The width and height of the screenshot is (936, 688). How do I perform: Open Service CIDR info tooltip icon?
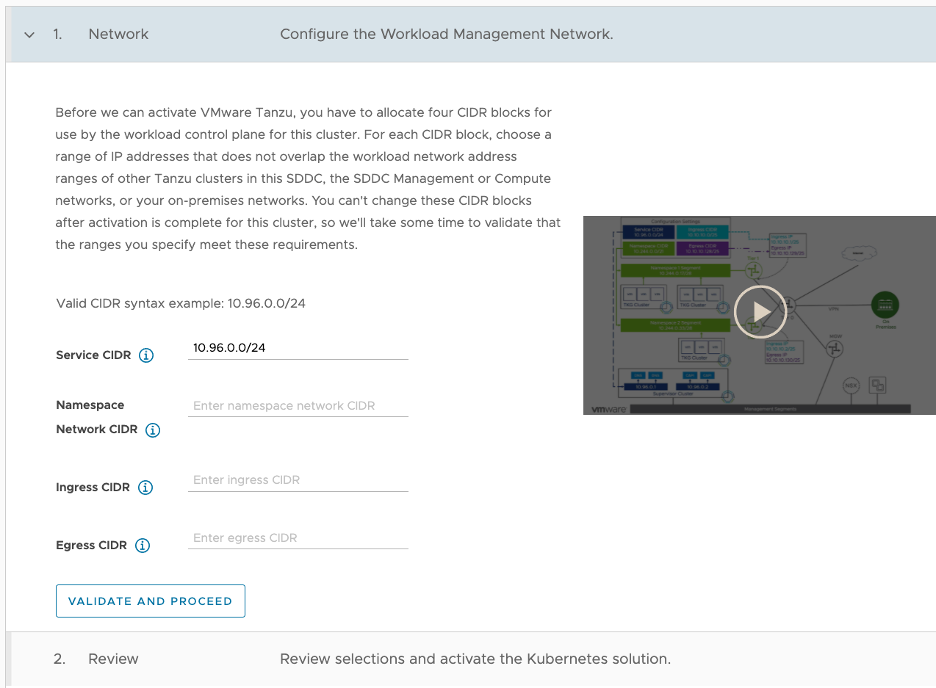point(146,356)
